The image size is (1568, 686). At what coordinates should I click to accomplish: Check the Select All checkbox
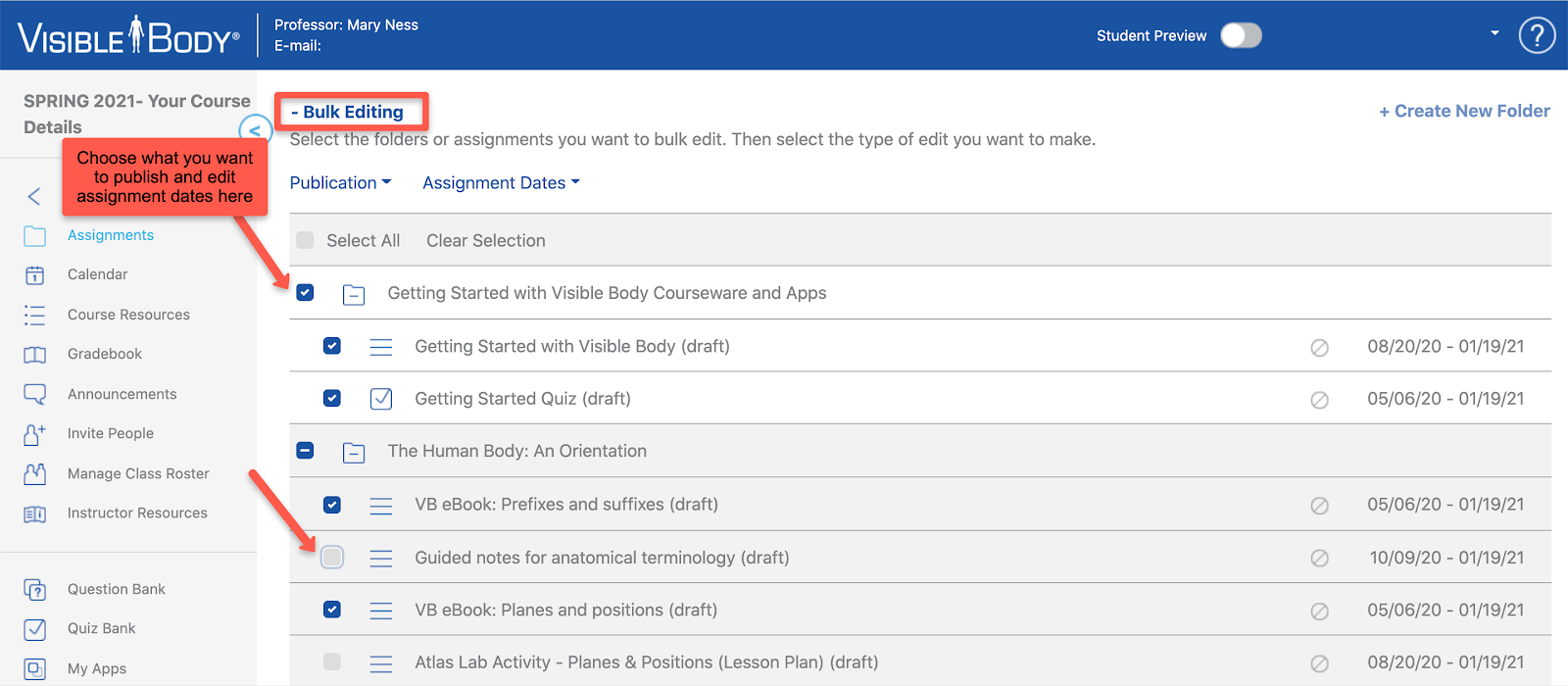305,240
